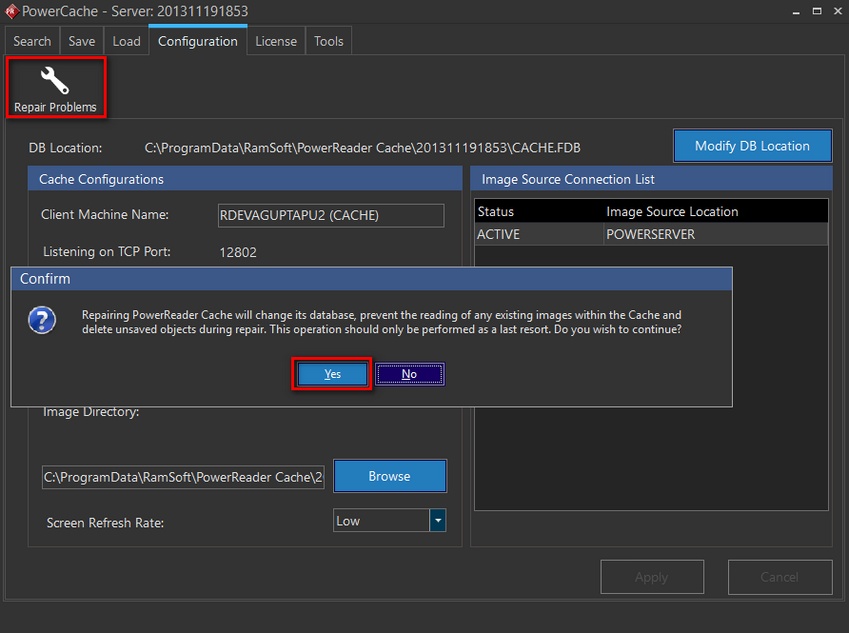Click Browse for the image directory
Viewport: 849px width, 633px height.
pos(389,476)
